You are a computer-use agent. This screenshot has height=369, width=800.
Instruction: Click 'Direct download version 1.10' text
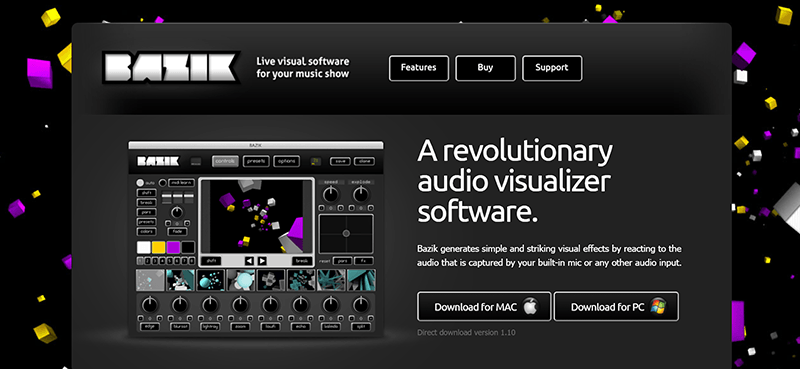[466, 332]
